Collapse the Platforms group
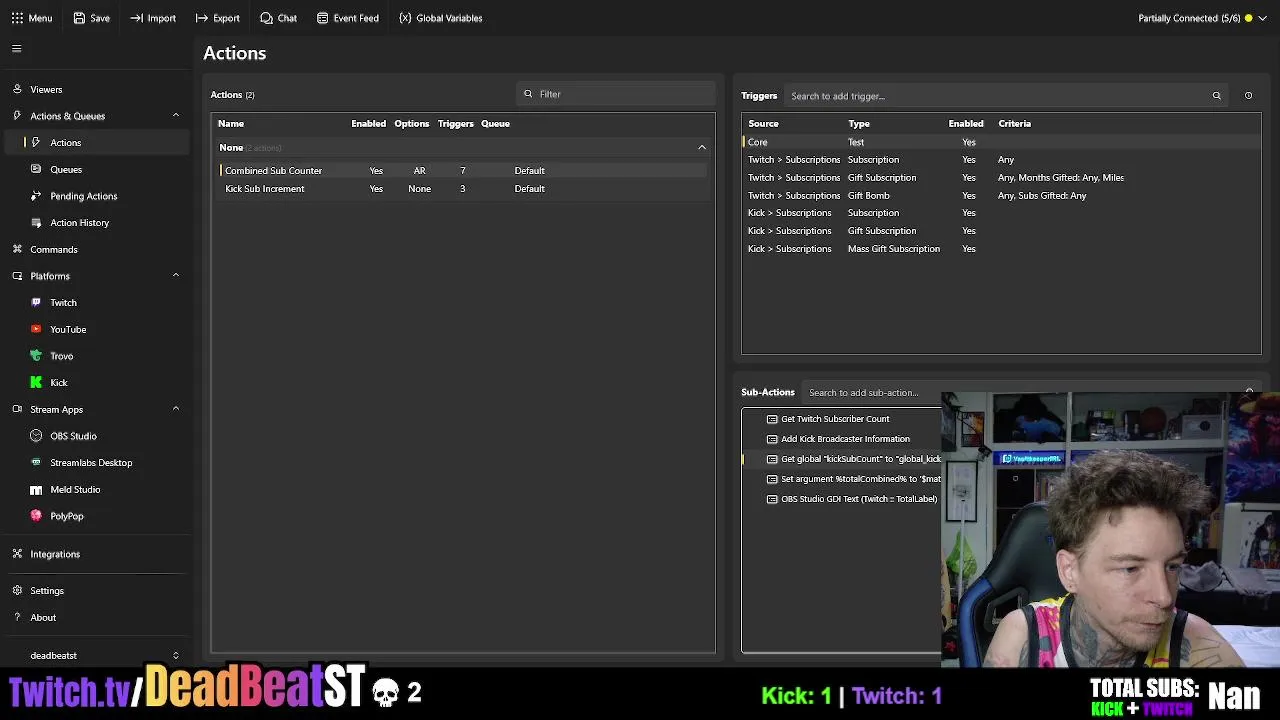 click(175, 275)
